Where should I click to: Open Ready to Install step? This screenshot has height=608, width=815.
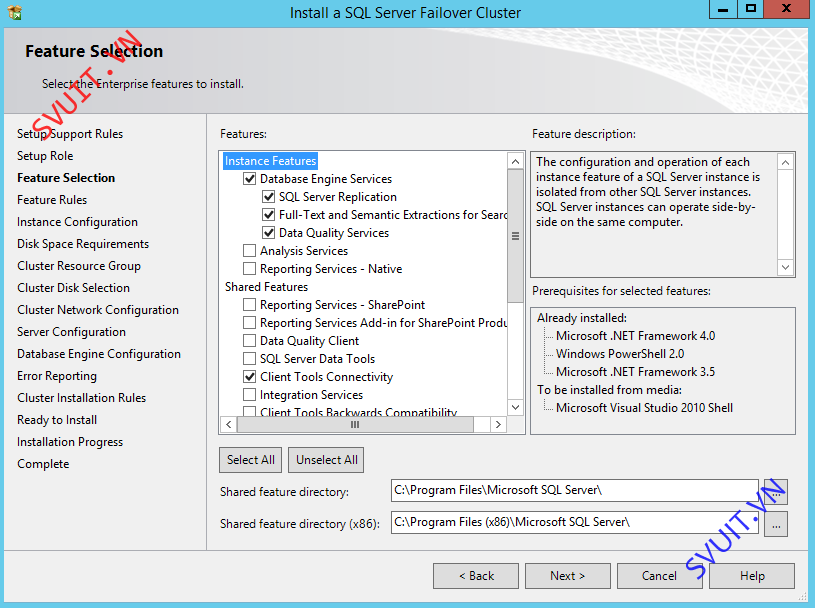[x=57, y=420]
